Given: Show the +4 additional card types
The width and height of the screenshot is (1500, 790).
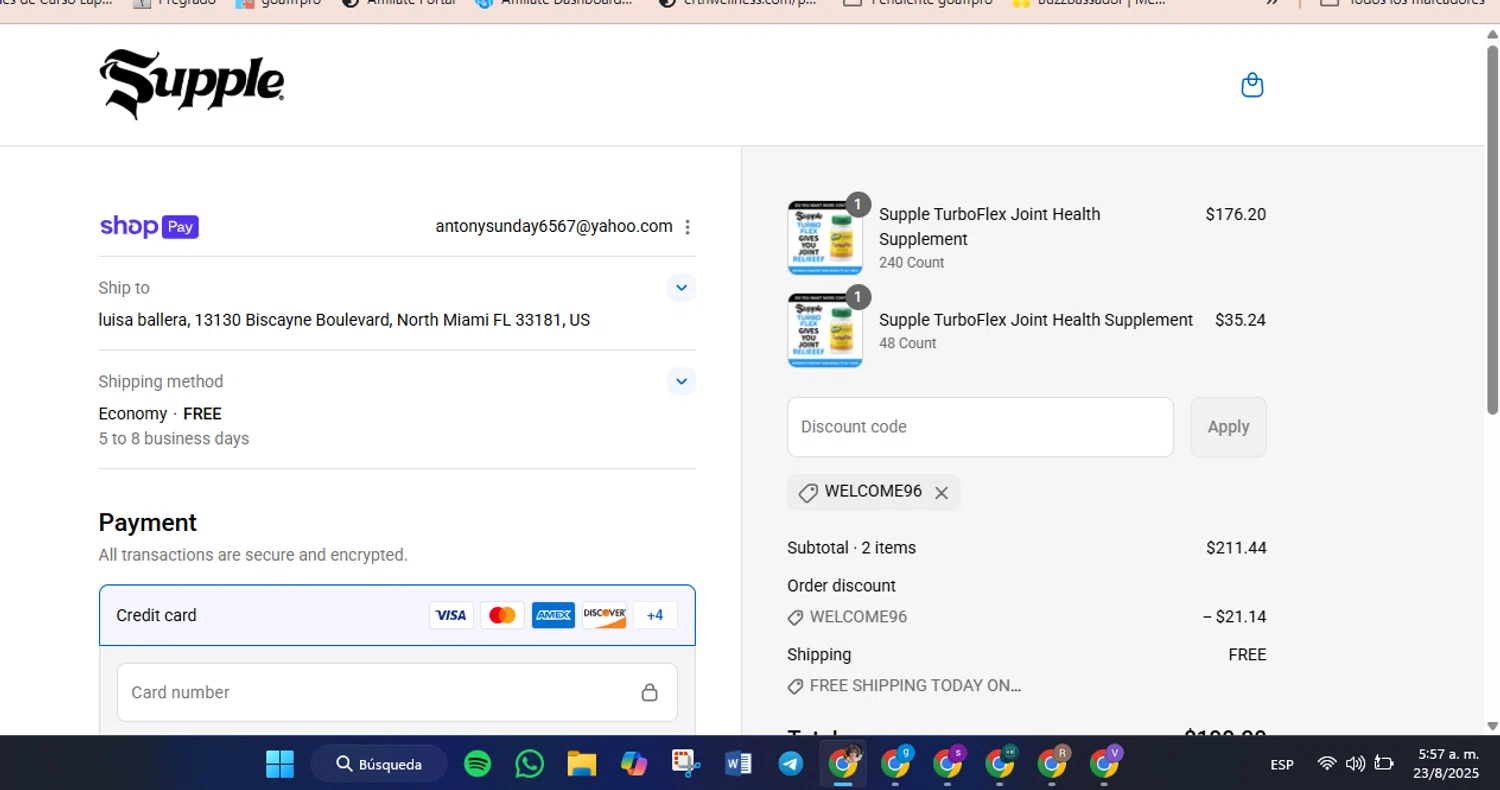Looking at the screenshot, I should [655, 615].
